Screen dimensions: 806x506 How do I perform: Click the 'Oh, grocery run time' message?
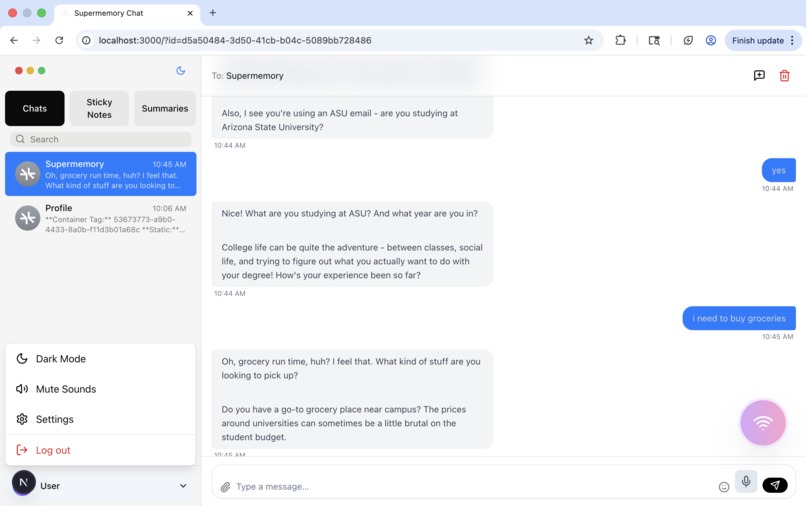(352, 399)
